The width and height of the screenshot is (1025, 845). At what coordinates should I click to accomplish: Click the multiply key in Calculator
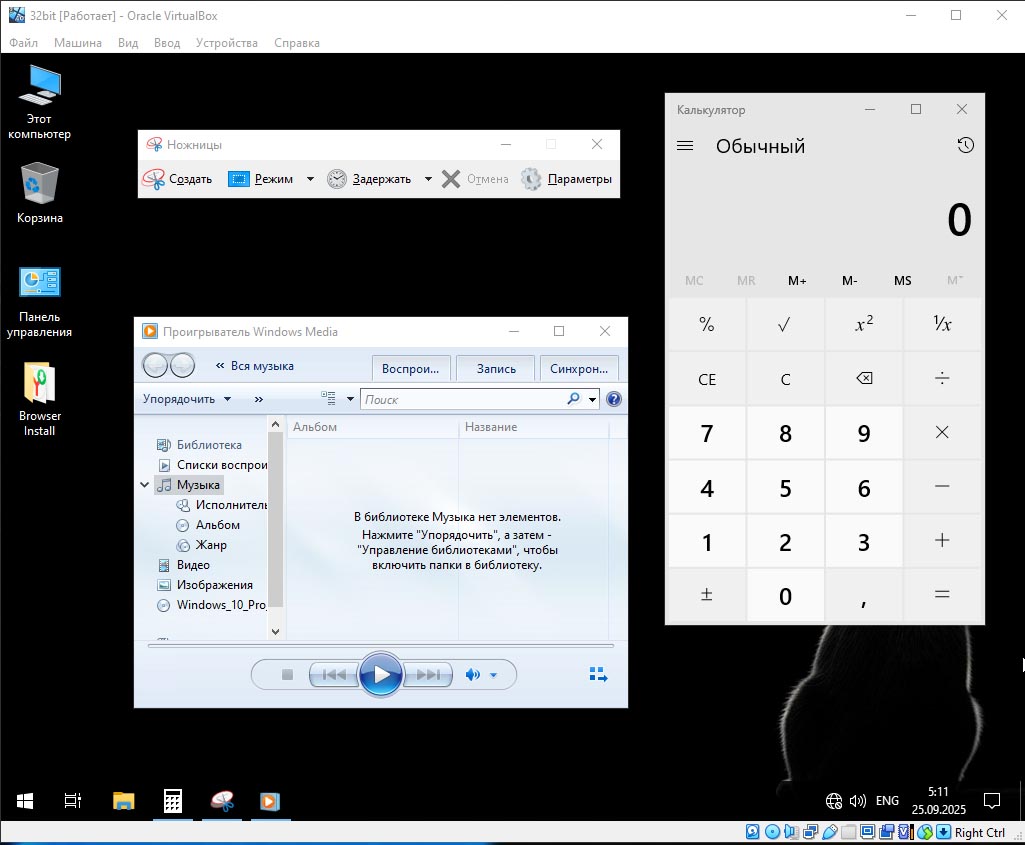[942, 433]
